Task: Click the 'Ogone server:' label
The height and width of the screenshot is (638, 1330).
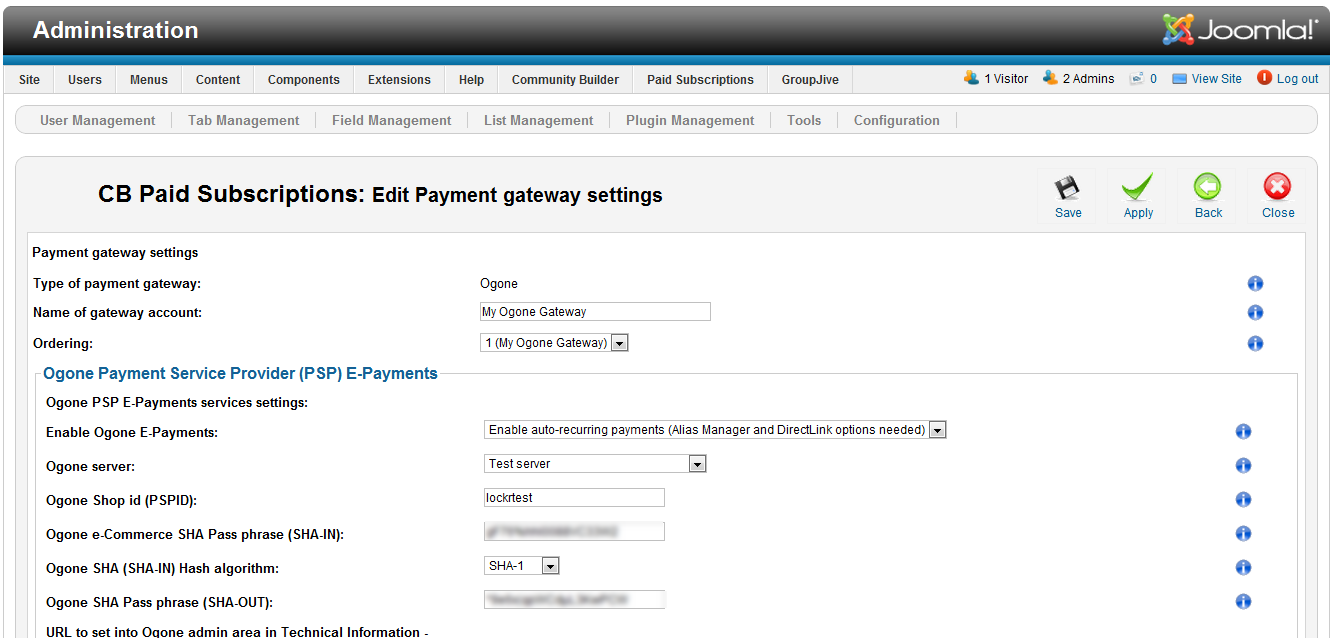Action: click(91, 467)
